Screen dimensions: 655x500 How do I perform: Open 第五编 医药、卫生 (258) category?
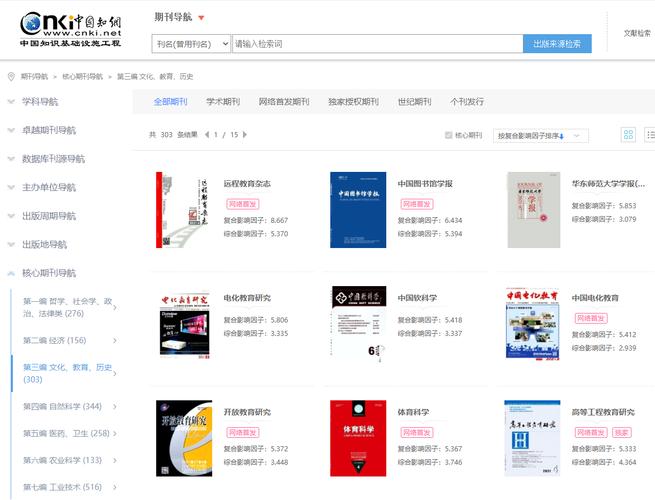coord(66,433)
